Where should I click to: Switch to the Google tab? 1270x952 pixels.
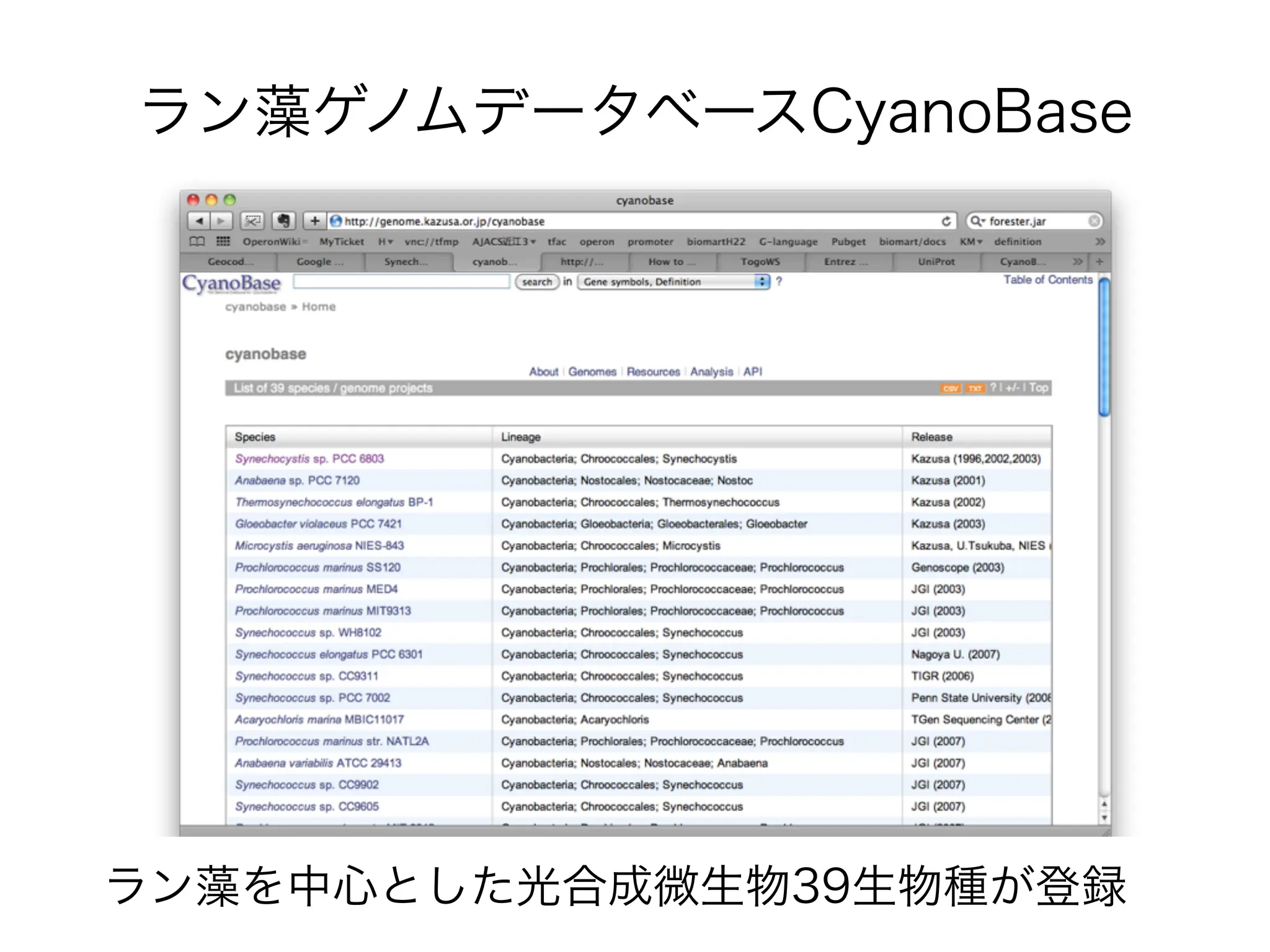click(320, 262)
